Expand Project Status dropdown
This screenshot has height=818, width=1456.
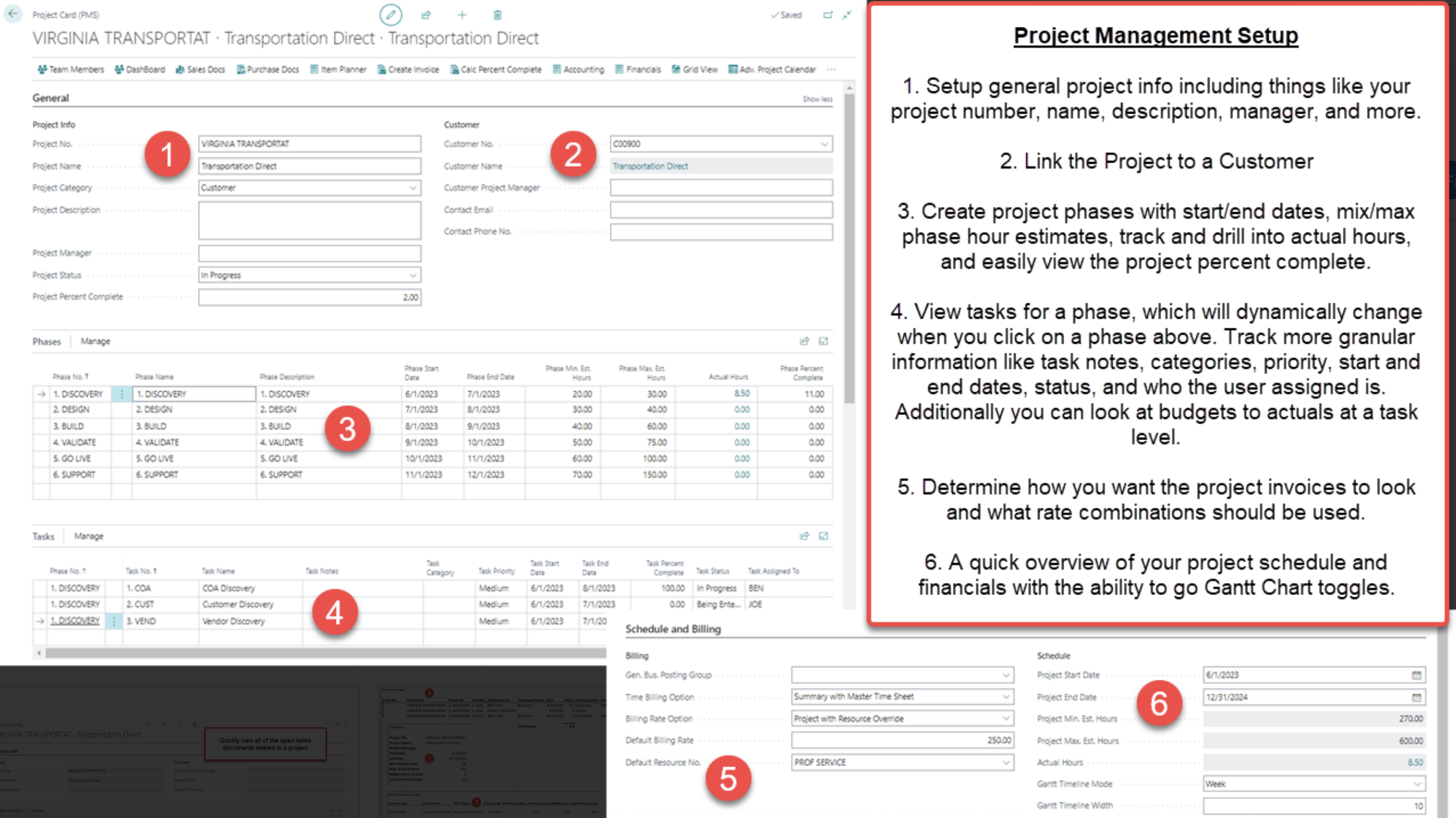pyautogui.click(x=413, y=275)
